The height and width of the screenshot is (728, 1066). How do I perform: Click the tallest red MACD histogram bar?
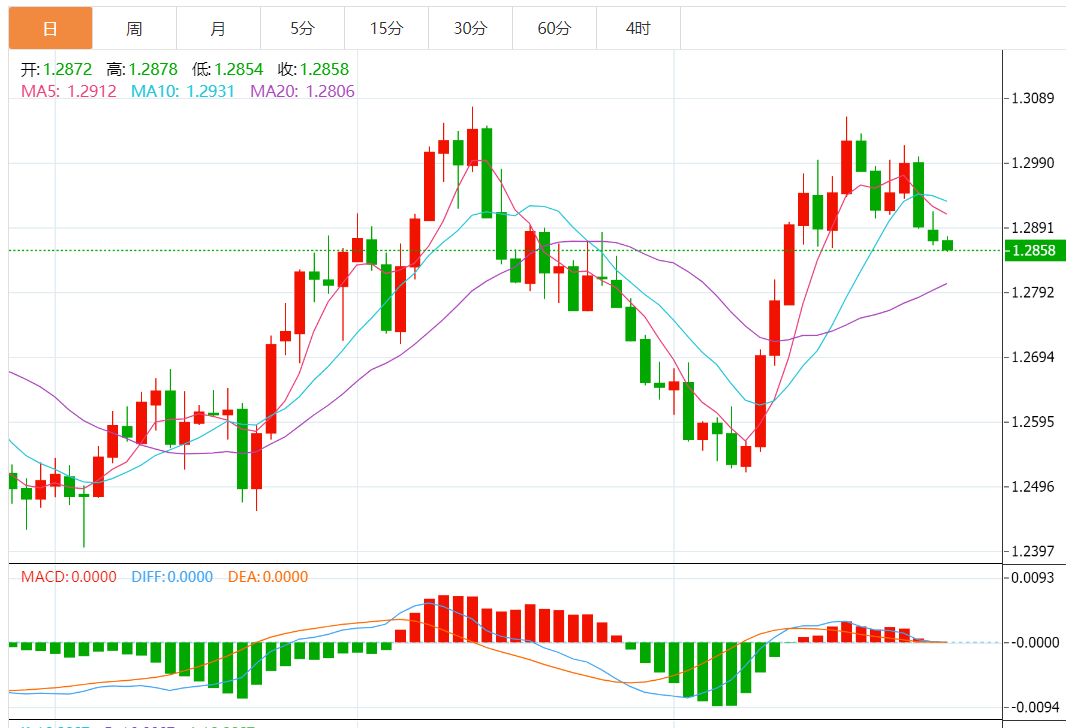444,619
